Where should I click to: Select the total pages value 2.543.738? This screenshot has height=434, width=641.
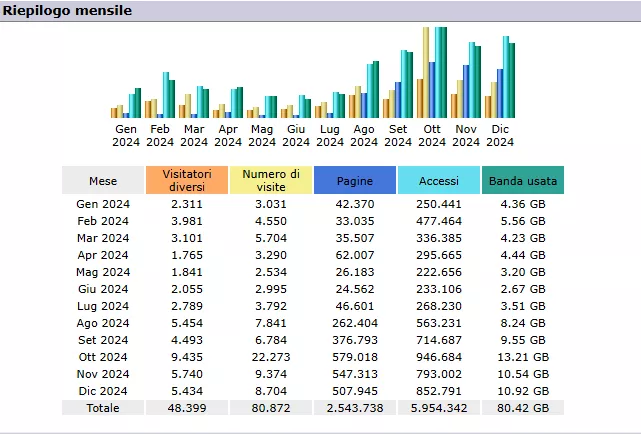pos(355,408)
